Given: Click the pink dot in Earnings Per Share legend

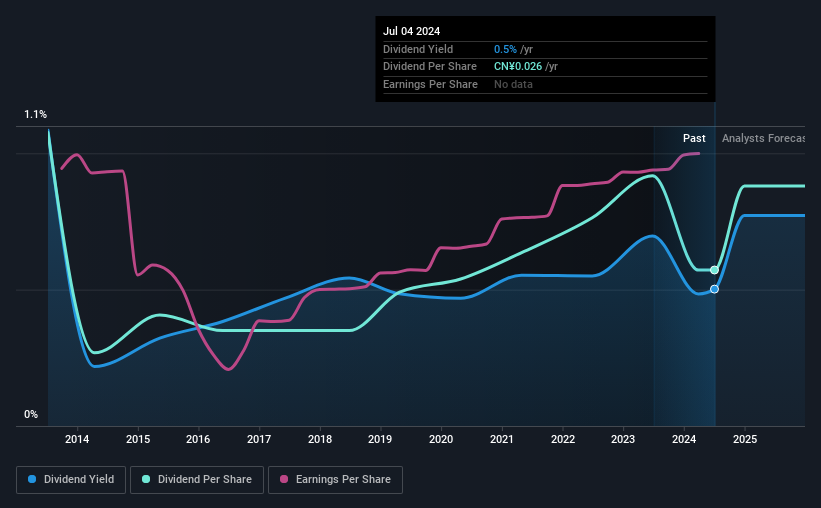Looking at the screenshot, I should 284,479.
